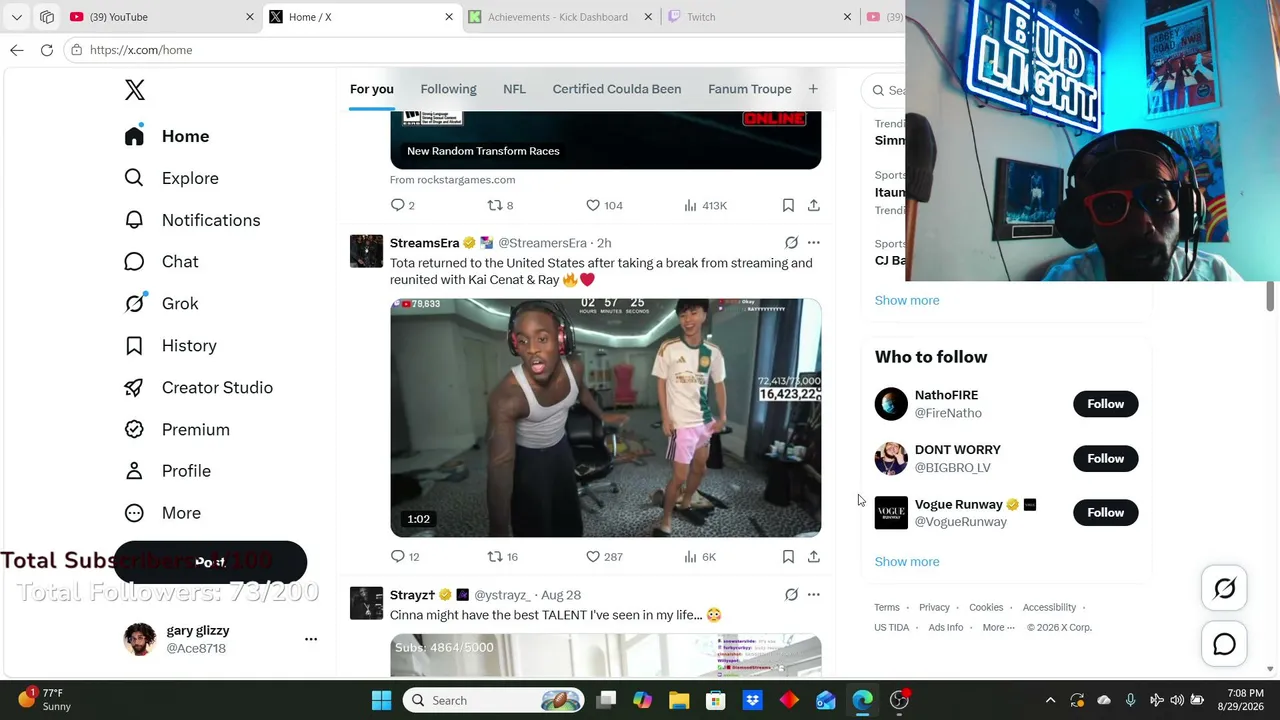Image resolution: width=1280 pixels, height=720 pixels.
Task: Open Dropbox from the taskbar
Action: point(752,700)
